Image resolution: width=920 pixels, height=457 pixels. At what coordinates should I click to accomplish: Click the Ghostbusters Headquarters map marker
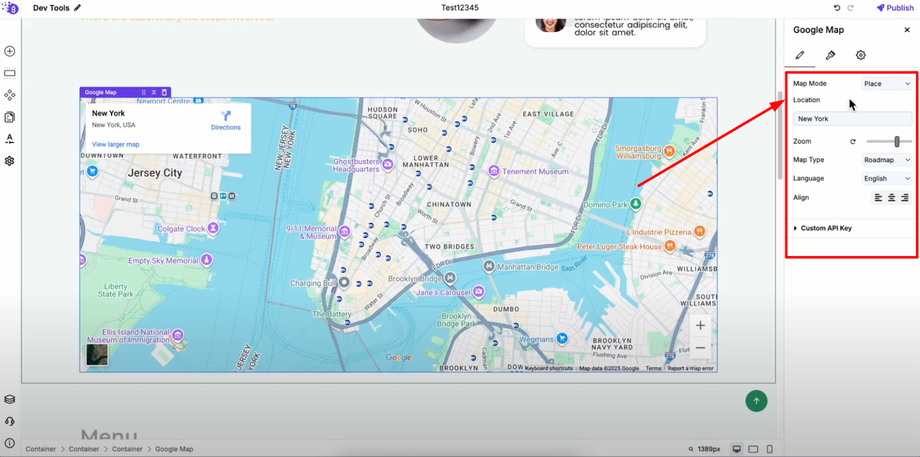[386, 165]
